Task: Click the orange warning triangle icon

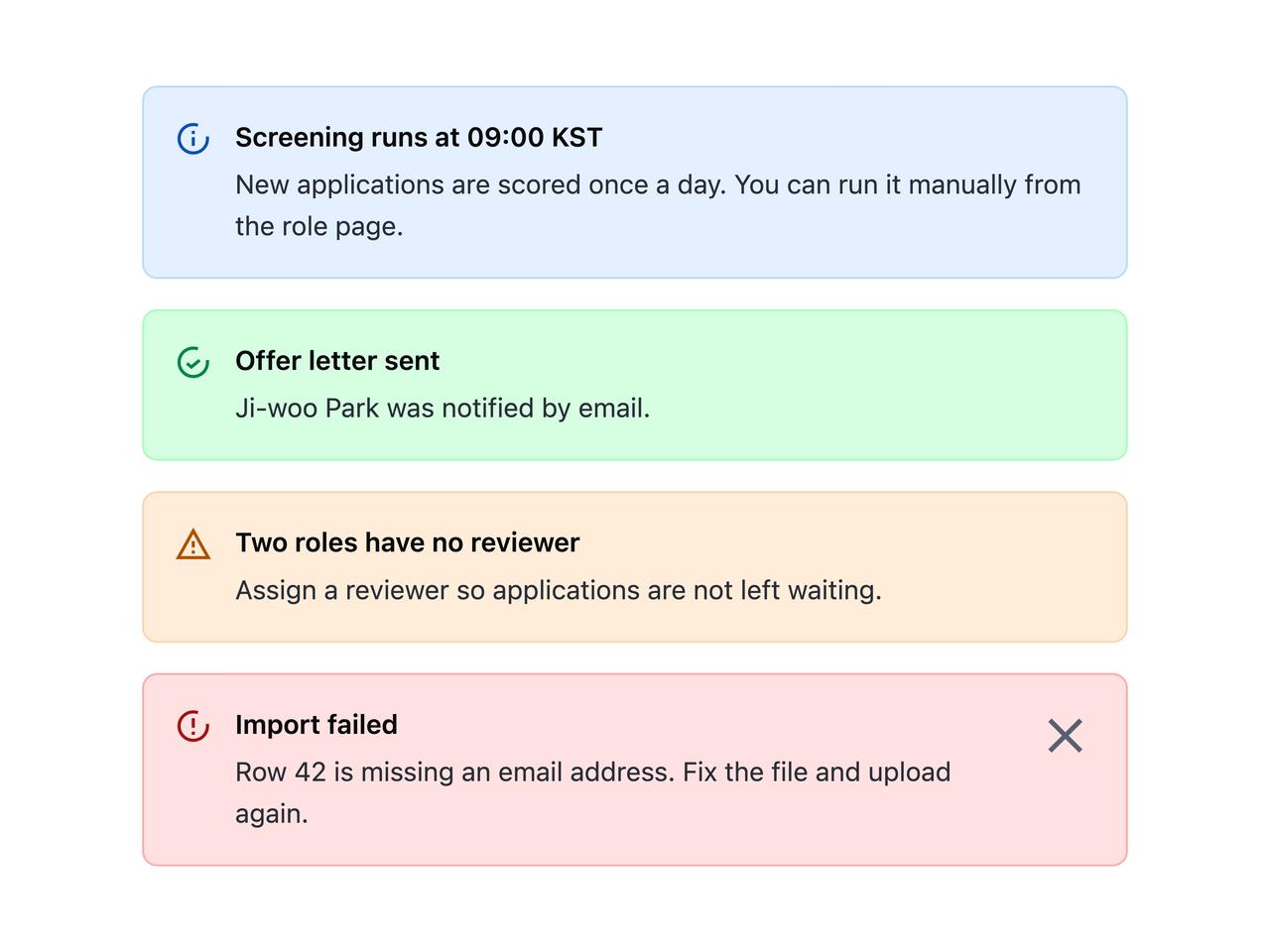Action: [x=193, y=543]
